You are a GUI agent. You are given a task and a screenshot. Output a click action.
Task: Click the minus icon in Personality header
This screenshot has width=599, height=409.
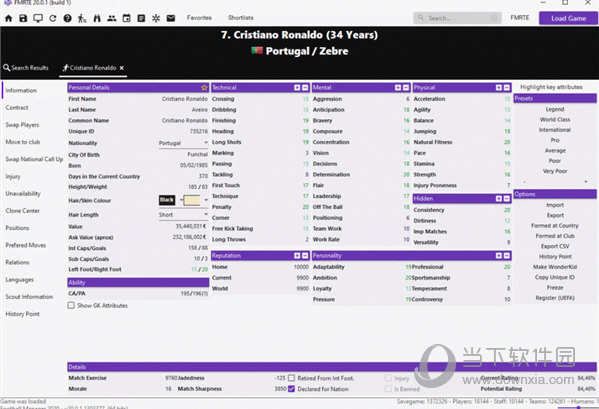coord(507,255)
